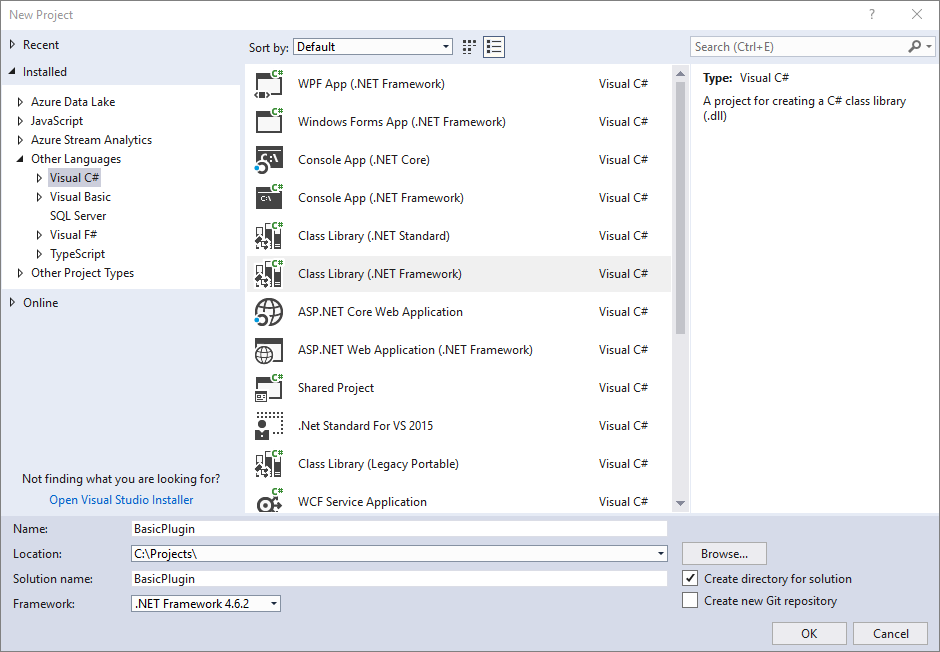940x652 pixels.
Task: Open the Framework version dropdown
Action: [272, 603]
